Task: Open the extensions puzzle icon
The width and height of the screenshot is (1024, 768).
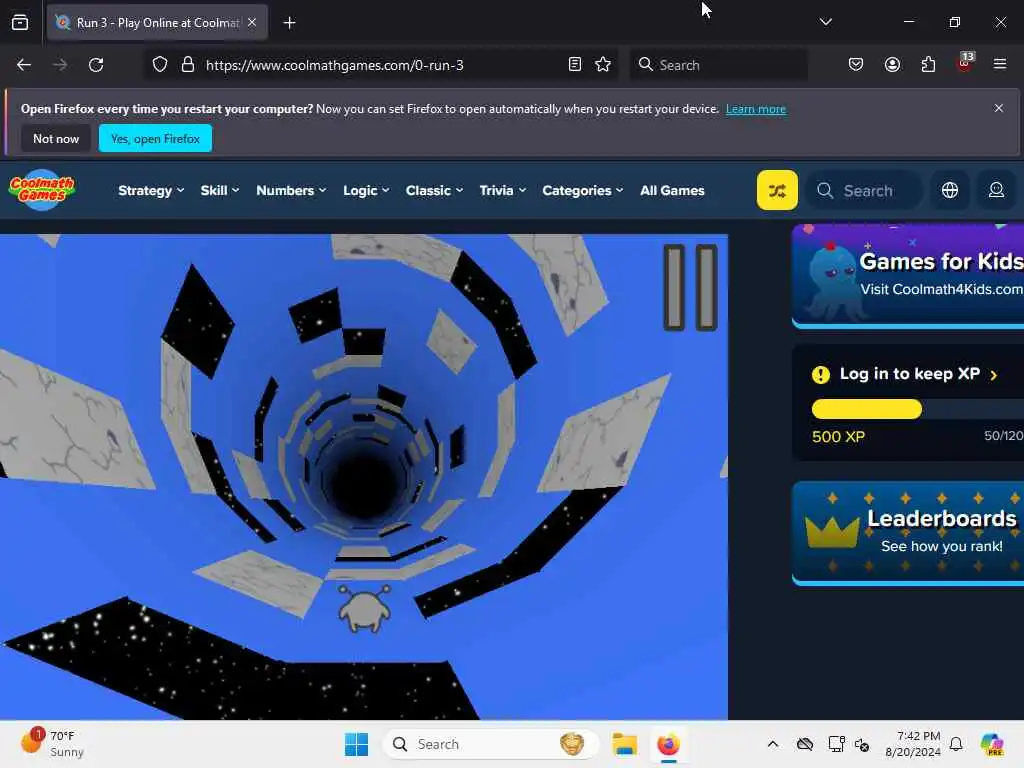Action: click(928, 65)
